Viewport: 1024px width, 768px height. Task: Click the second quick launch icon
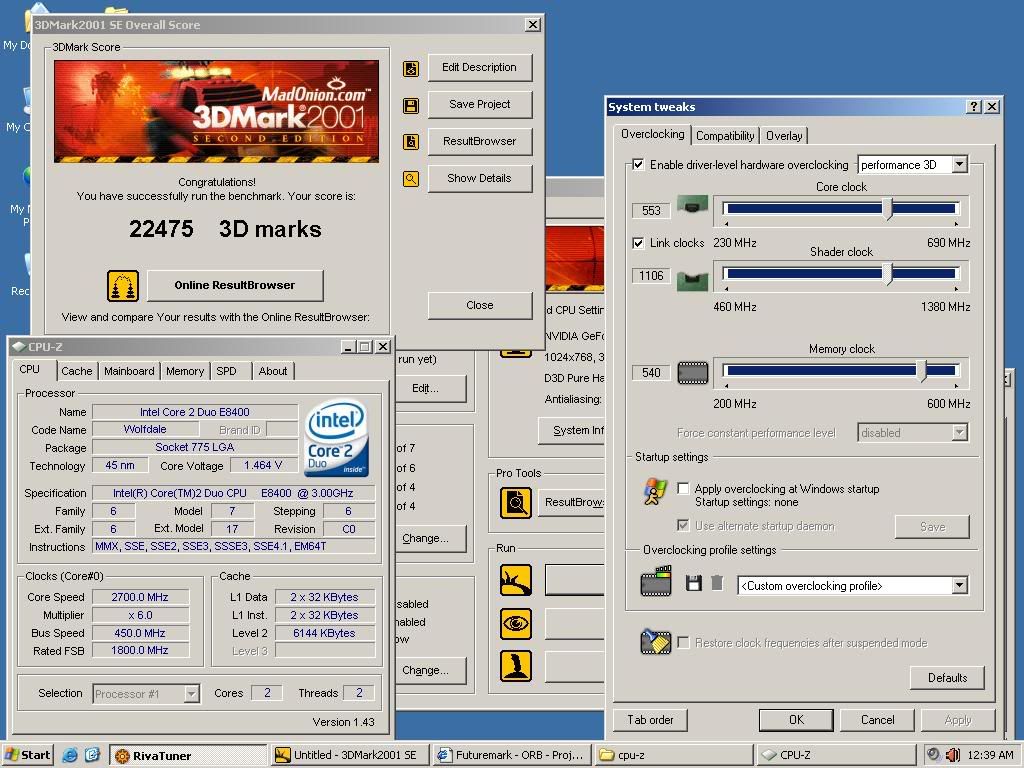tap(92, 755)
